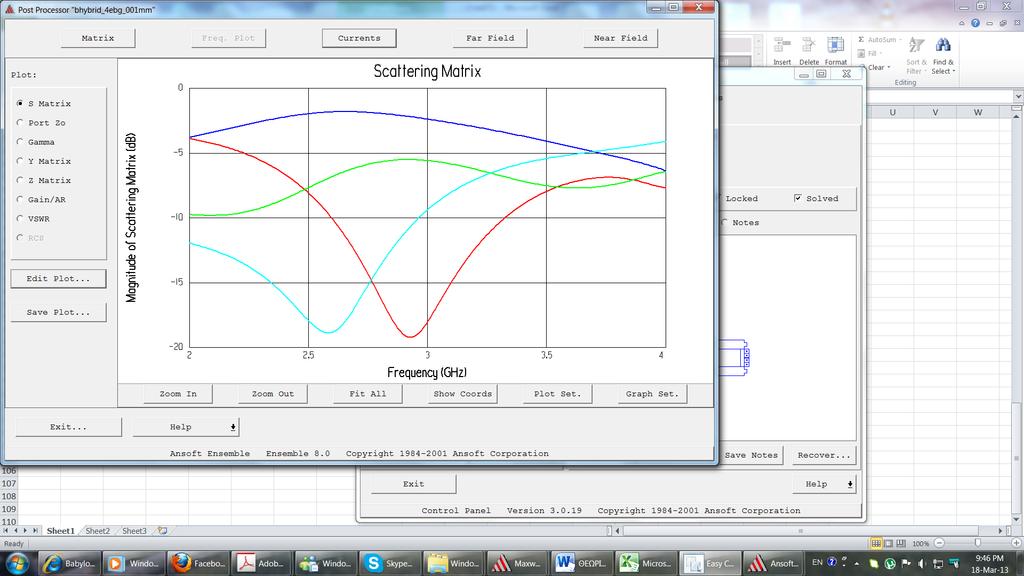
Task: Click the Save Plot... button
Action: coord(58,312)
